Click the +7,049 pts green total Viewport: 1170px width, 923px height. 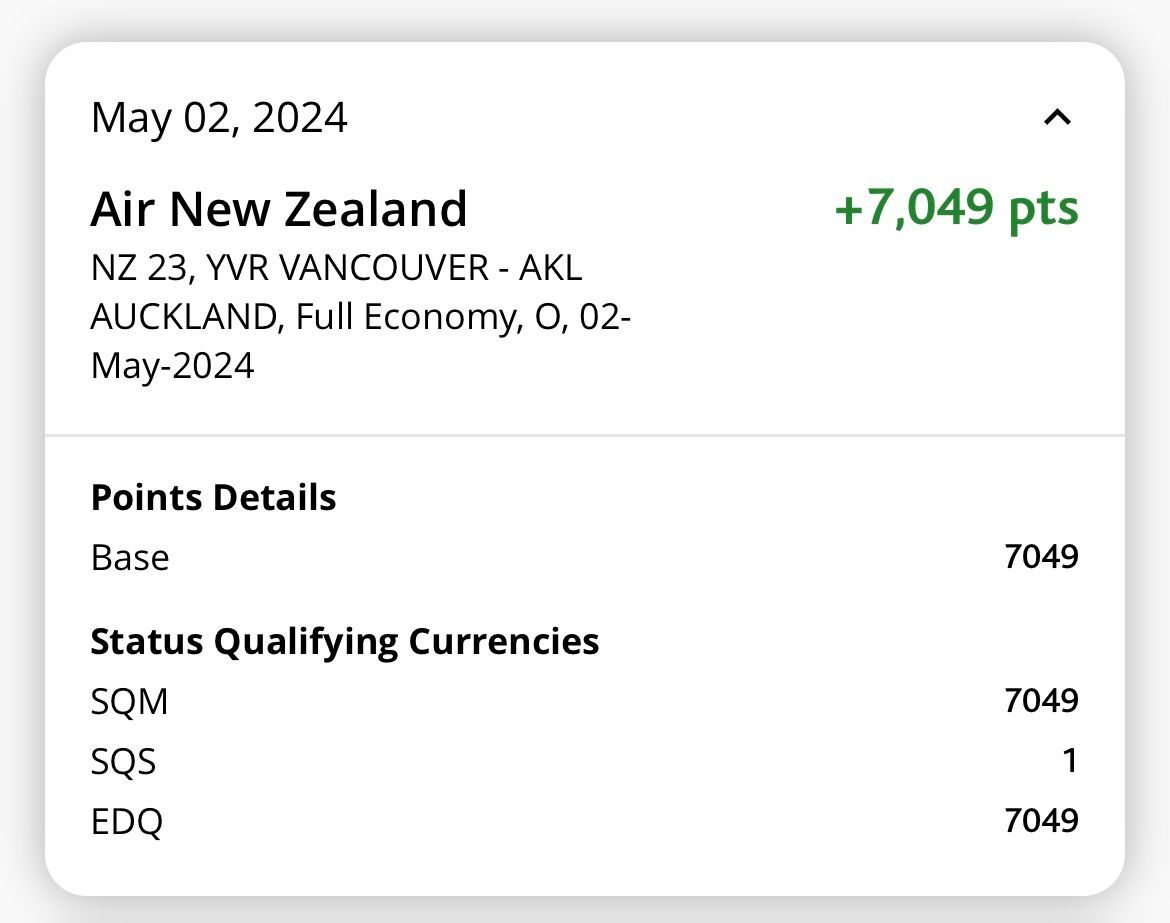pos(957,207)
